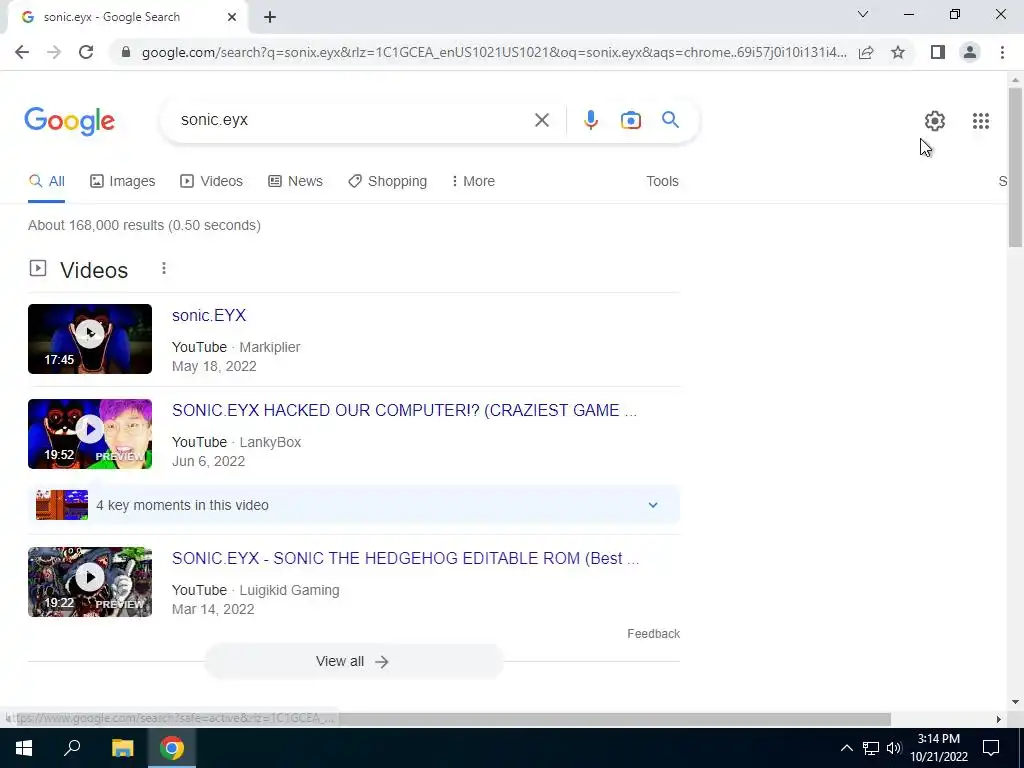Viewport: 1024px width, 768px height.
Task: Open Videos section three-dot options
Action: (164, 268)
